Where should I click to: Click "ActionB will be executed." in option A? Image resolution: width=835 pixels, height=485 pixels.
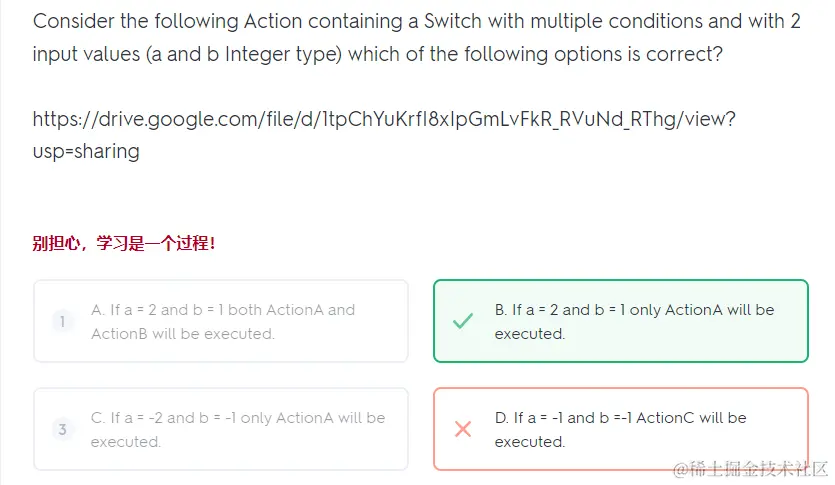point(182,334)
